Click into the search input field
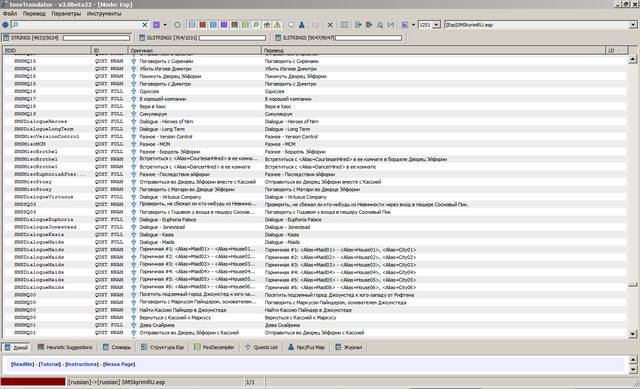The width and height of the screenshot is (640, 389). pyautogui.click(x=80, y=25)
